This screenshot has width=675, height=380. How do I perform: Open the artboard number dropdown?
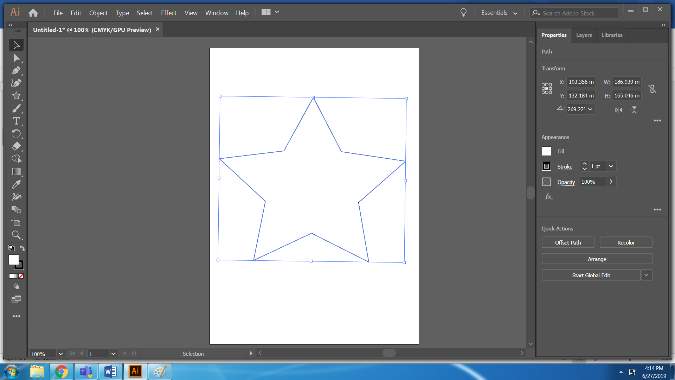tap(113, 354)
